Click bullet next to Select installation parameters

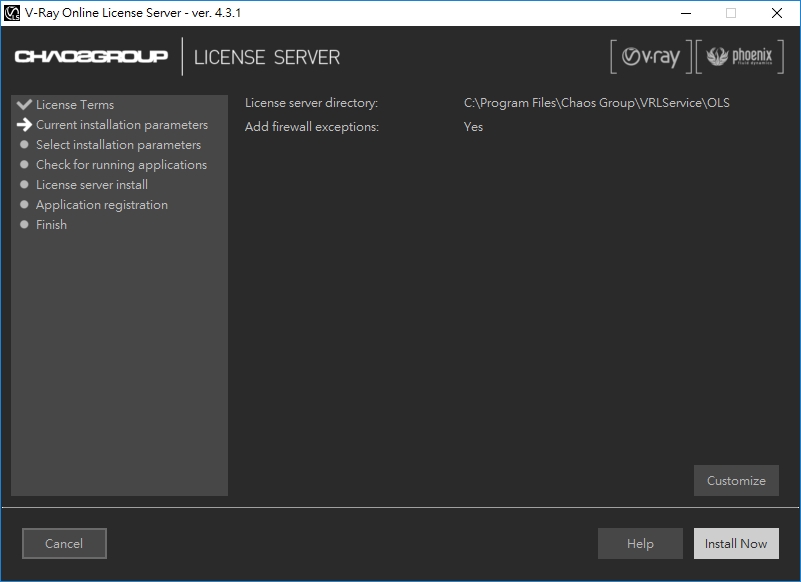[24, 145]
